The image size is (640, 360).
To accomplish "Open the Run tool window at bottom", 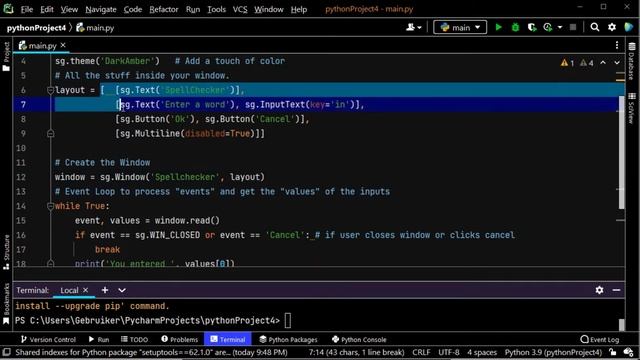I will (99, 340).
